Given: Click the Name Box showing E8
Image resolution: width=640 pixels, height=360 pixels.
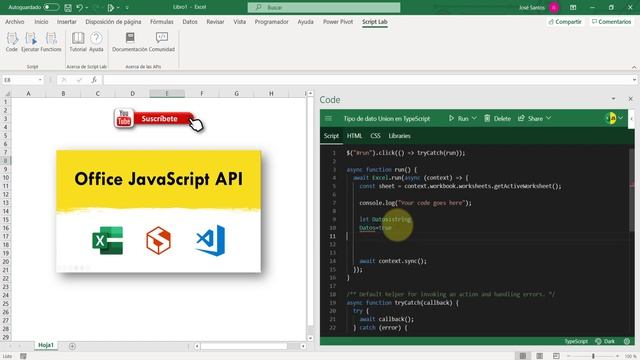Looking at the screenshot, I should 20,80.
